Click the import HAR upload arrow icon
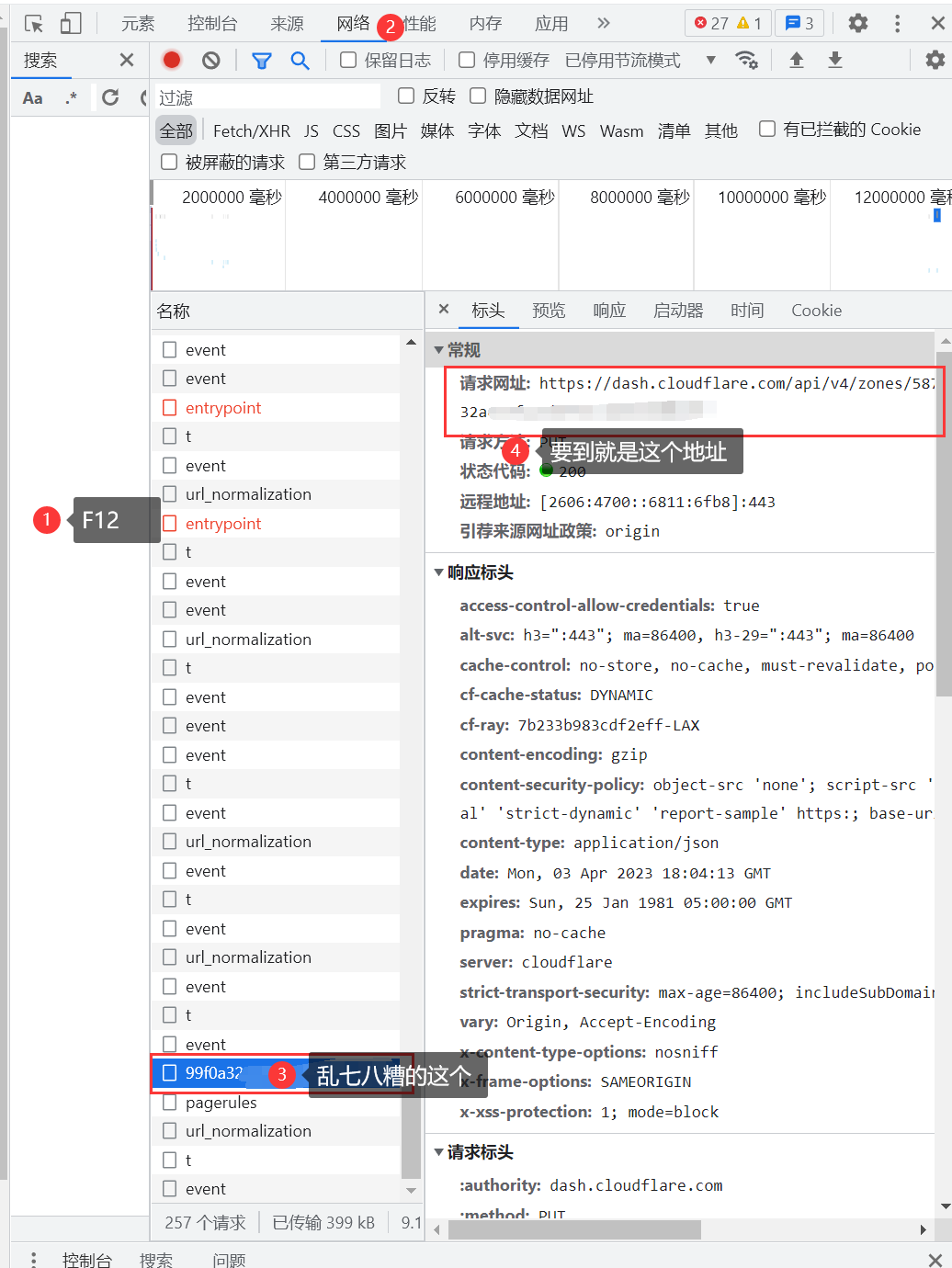This screenshot has height=1268, width=952. point(797,61)
